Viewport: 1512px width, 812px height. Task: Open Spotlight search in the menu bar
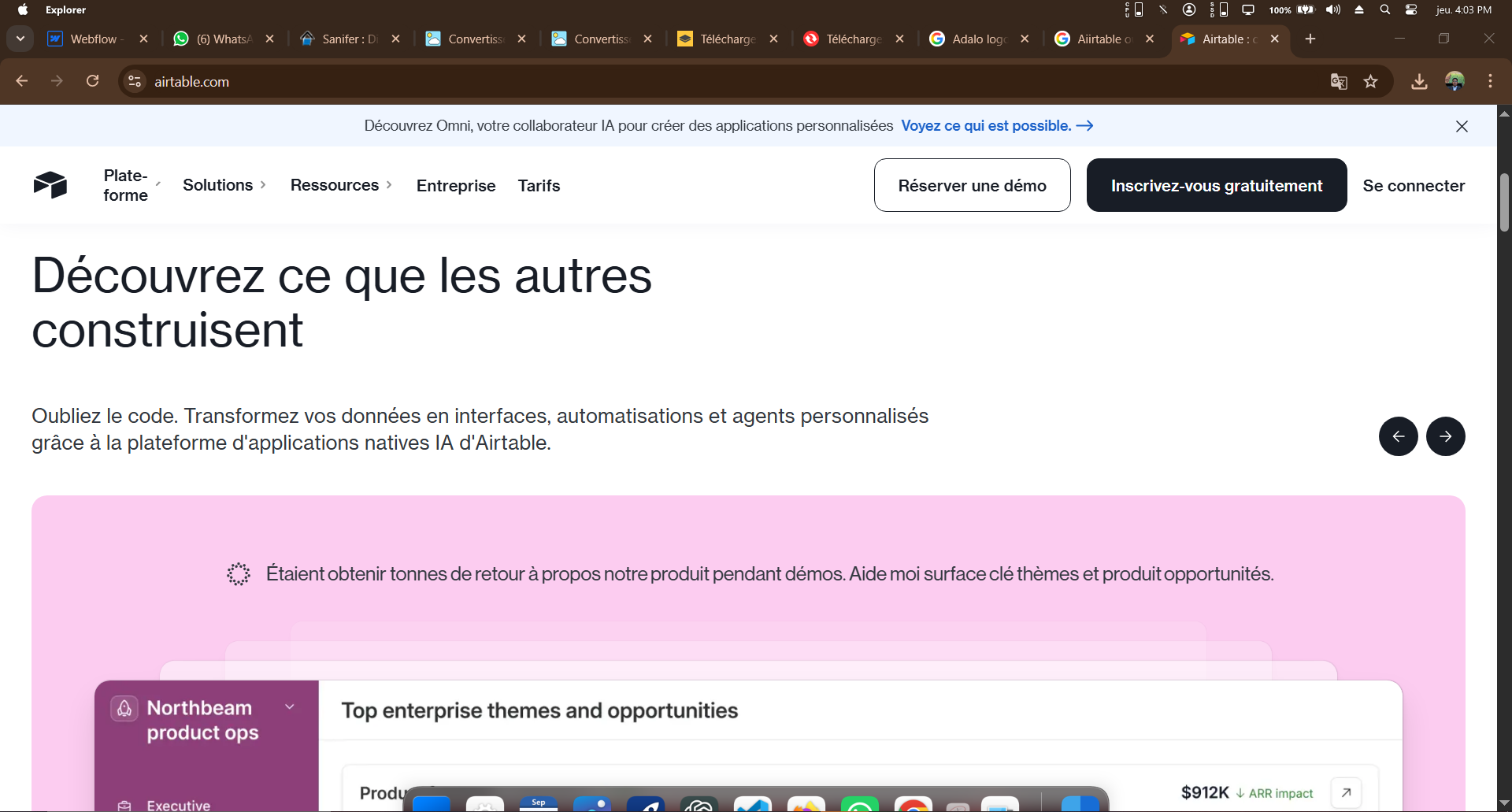1385,9
